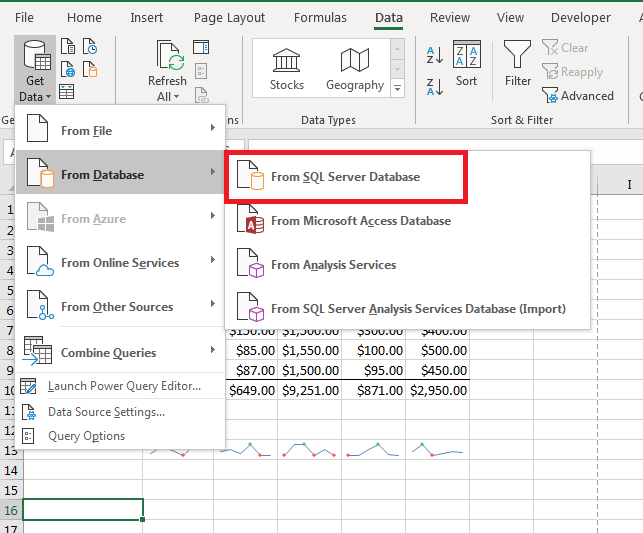The width and height of the screenshot is (643, 533).
Task: Select the Geography data type
Action: [x=355, y=68]
